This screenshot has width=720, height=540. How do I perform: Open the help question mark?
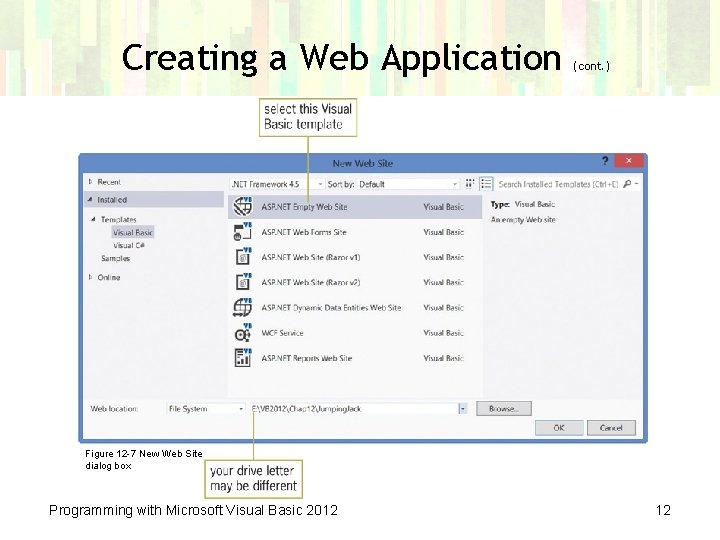[x=605, y=161]
